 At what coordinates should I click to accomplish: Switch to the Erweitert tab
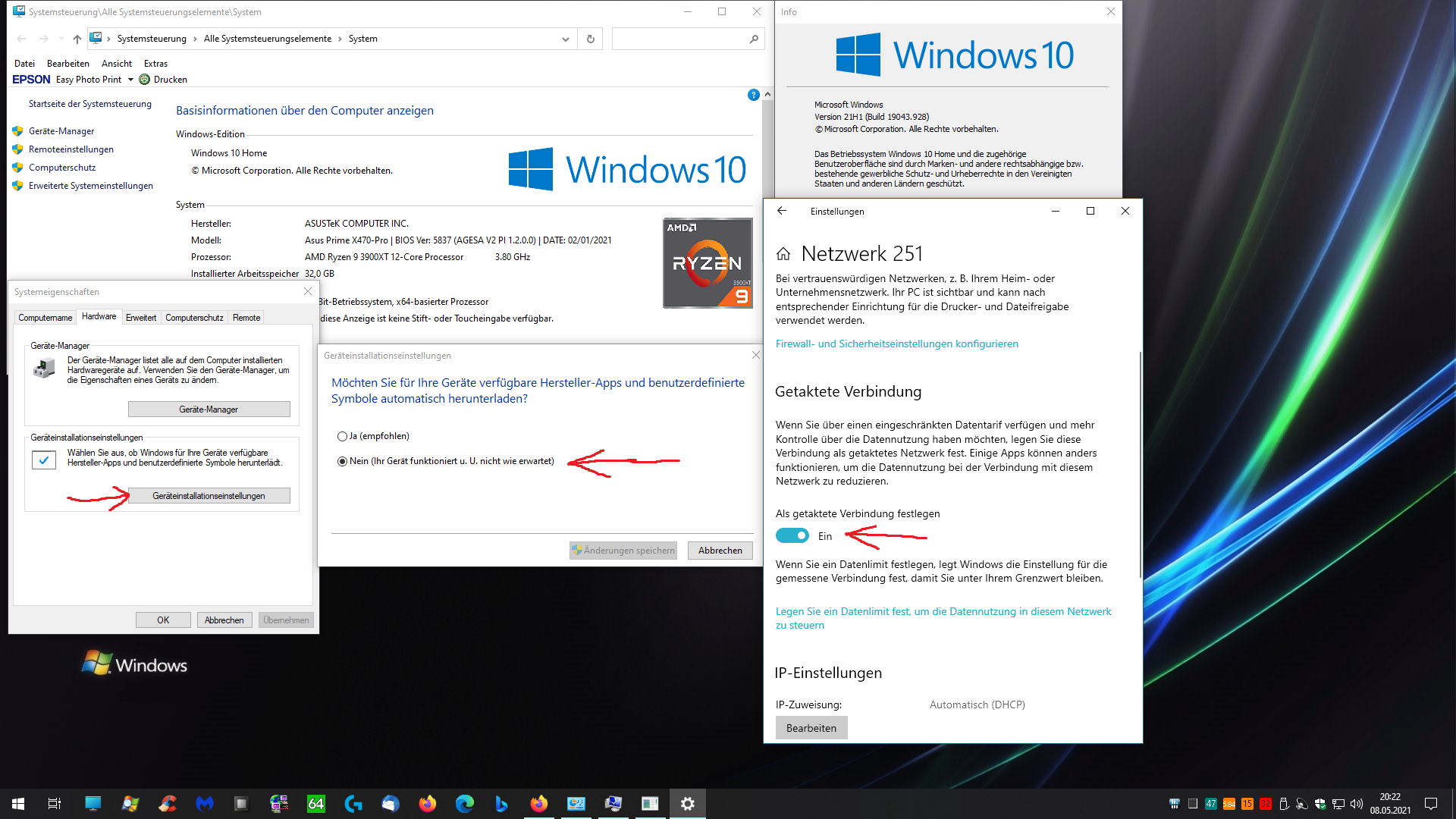141,318
